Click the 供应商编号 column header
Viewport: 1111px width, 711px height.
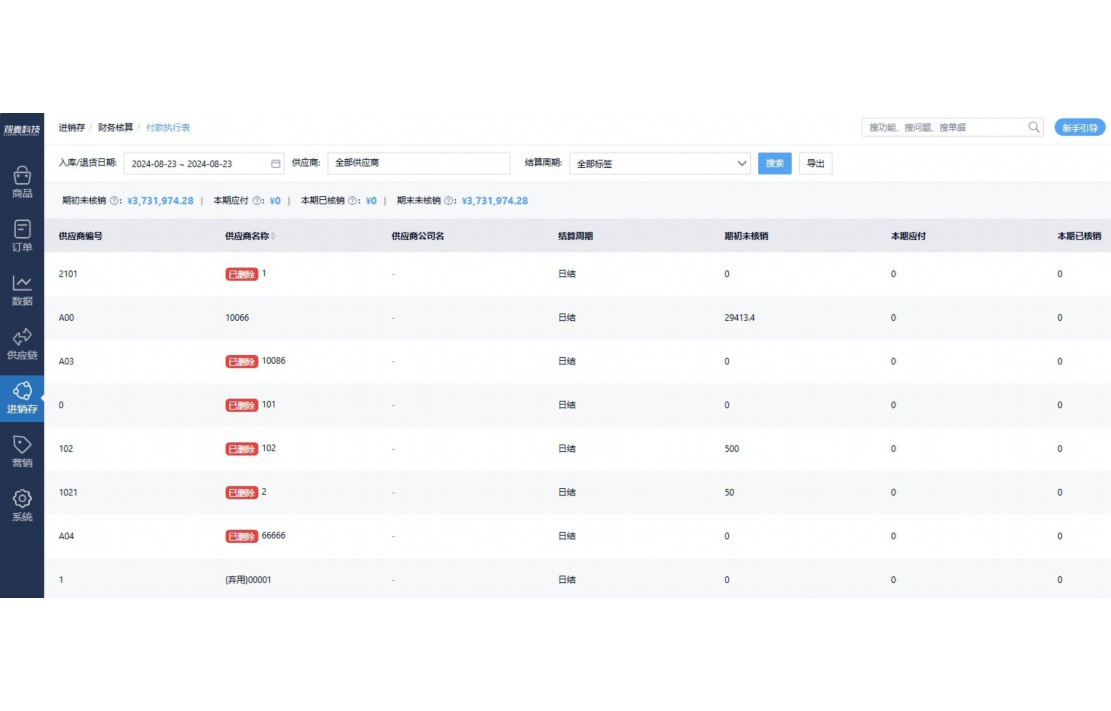tap(80, 236)
